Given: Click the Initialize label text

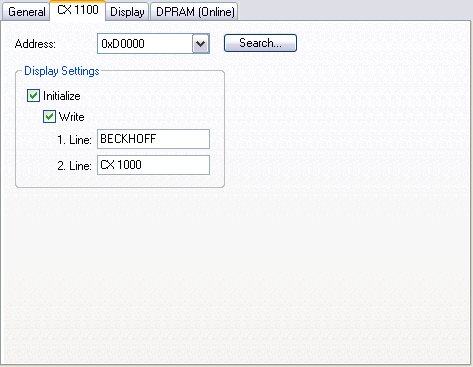Looking at the screenshot, I should [62, 96].
